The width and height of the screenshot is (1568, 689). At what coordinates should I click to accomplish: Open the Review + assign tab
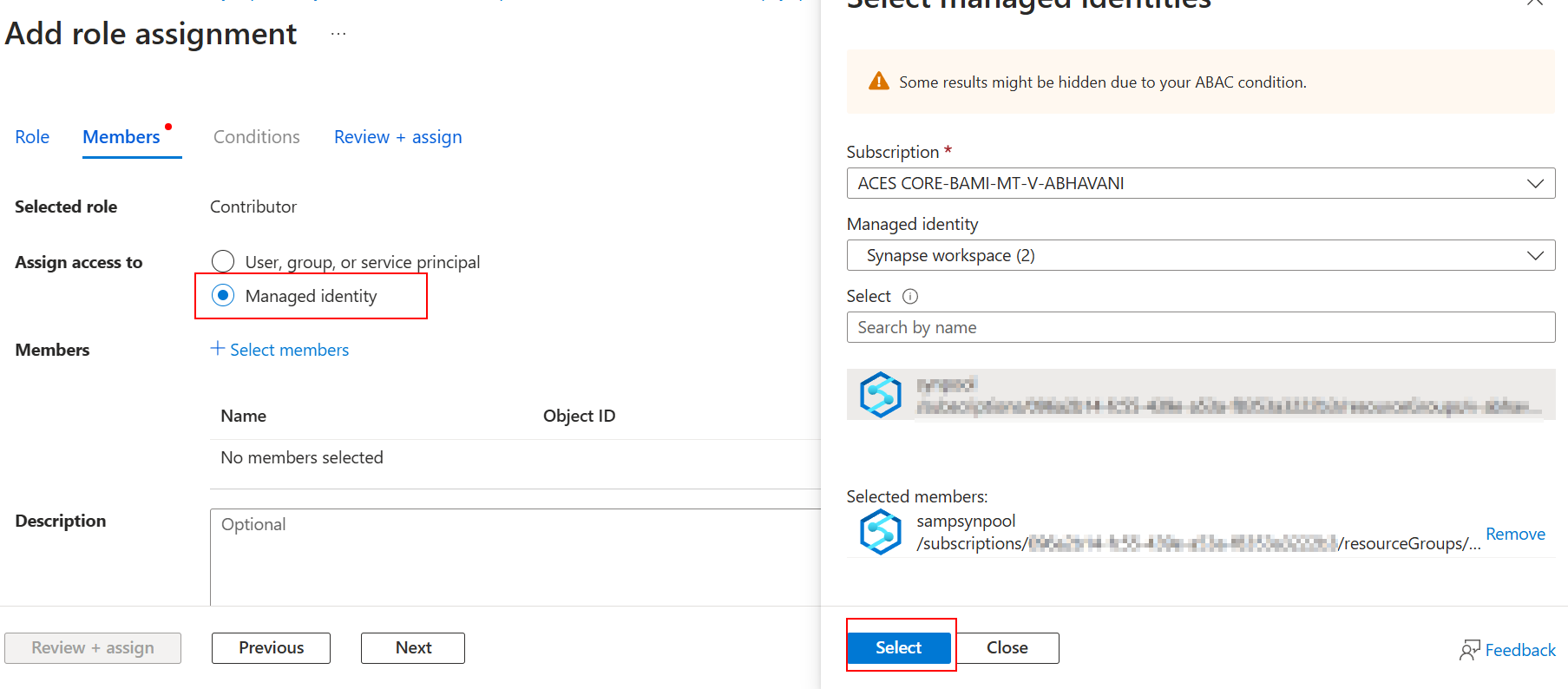[398, 137]
